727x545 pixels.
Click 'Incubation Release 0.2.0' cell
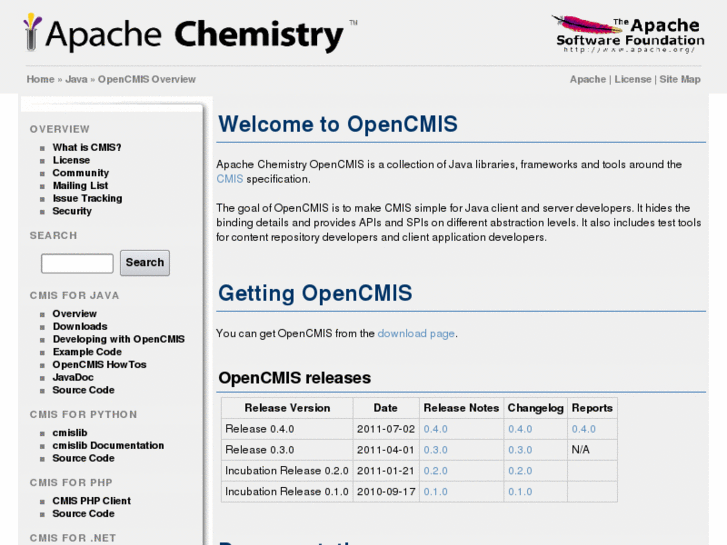click(x=287, y=471)
